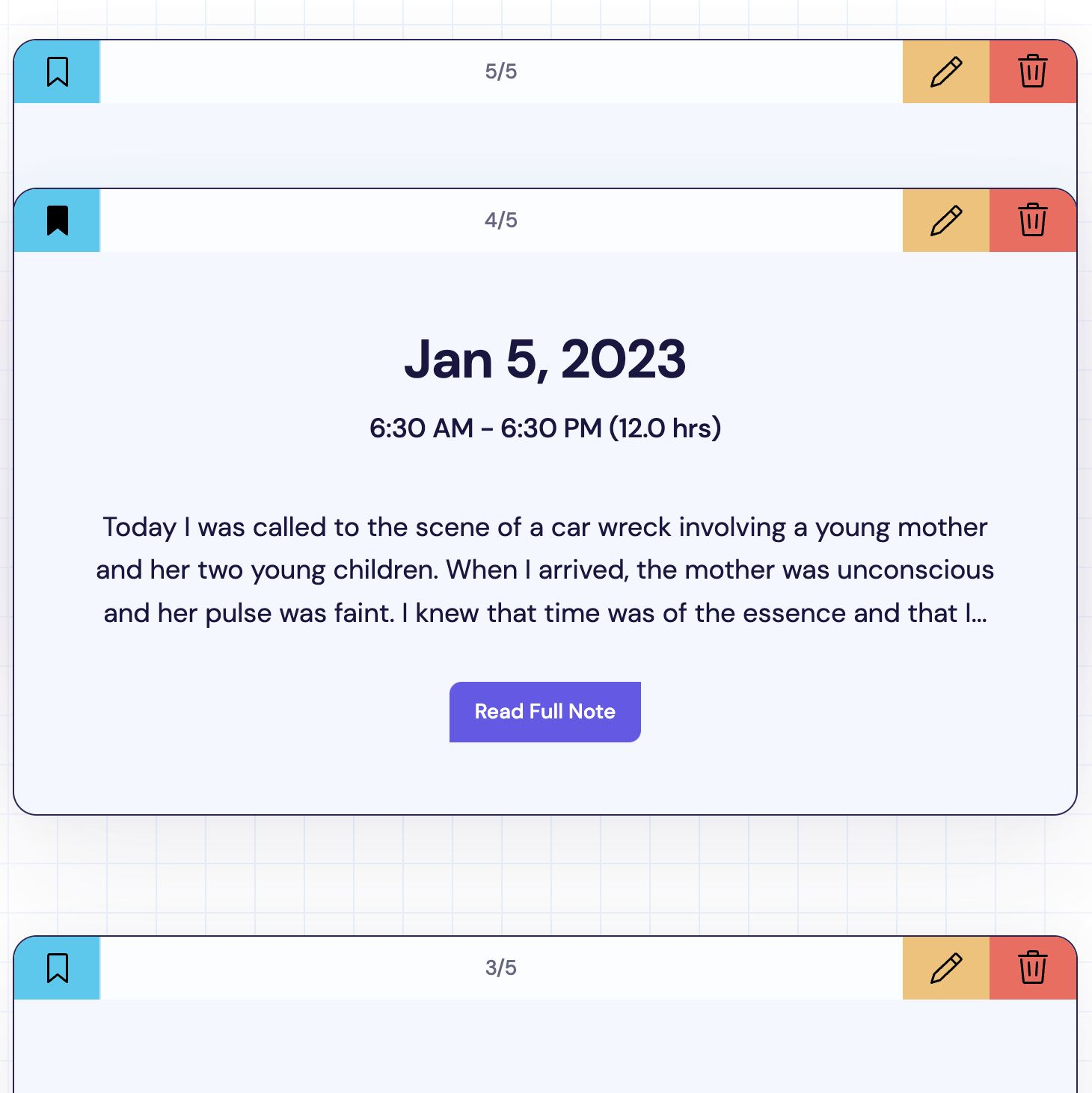The height and width of the screenshot is (1093, 1092).
Task: Click the empty body of the 3/5 card
Action: (545, 1045)
